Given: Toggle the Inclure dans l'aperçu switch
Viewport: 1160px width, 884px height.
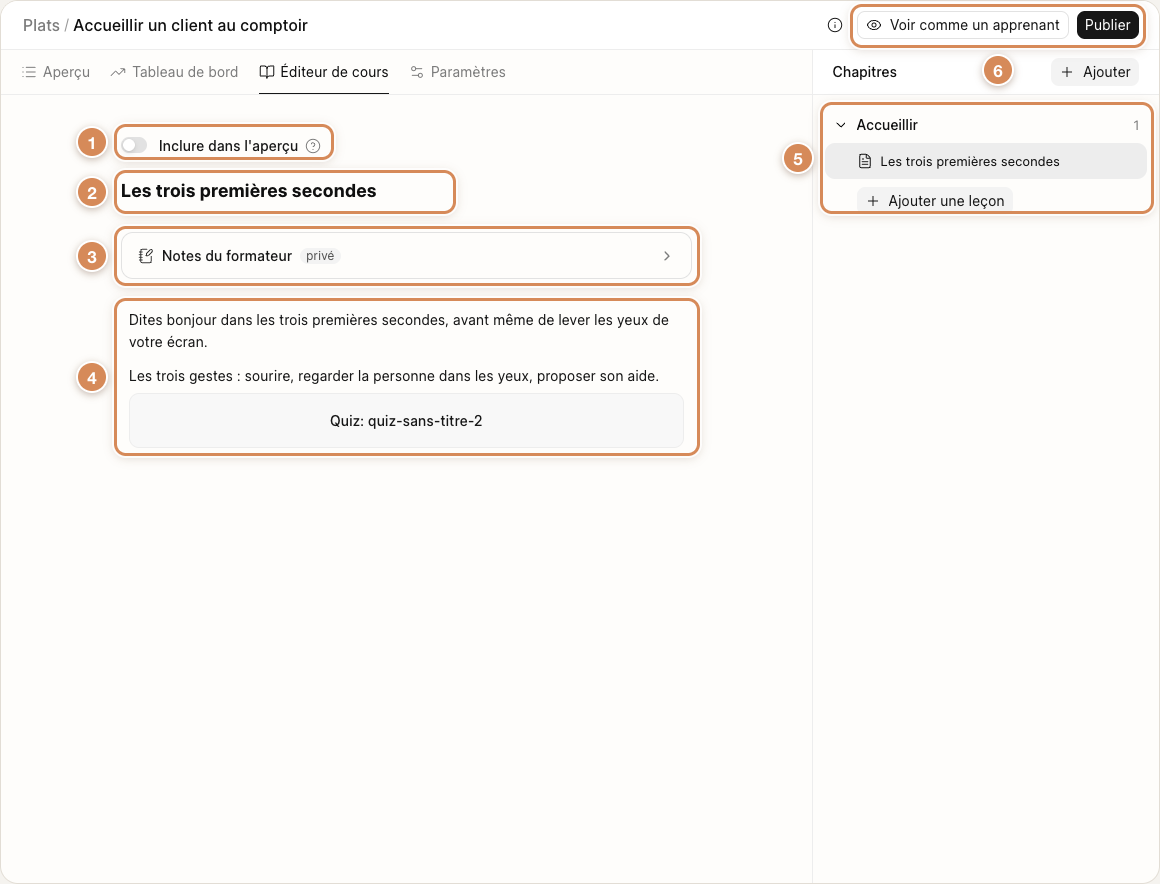Looking at the screenshot, I should (135, 146).
